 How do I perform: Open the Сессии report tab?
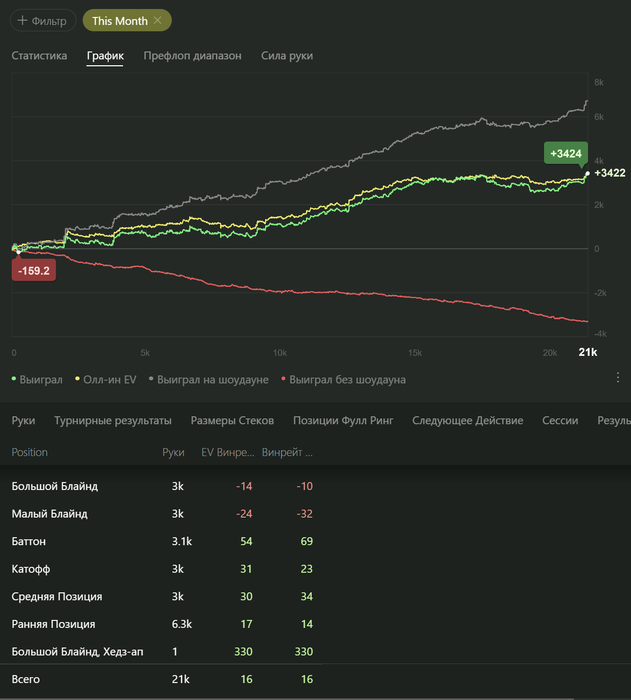pos(560,421)
